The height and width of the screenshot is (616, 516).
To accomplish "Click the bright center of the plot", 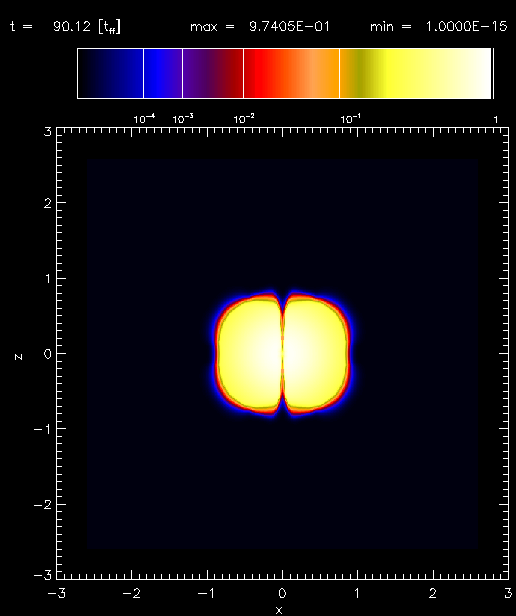I will pos(282,353).
